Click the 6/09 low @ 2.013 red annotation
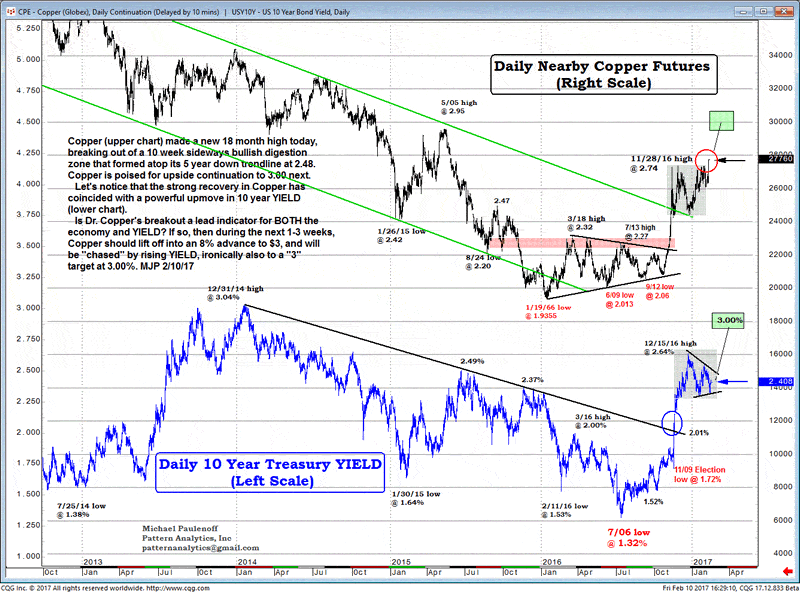This screenshot has height=593, width=800. coord(619,300)
